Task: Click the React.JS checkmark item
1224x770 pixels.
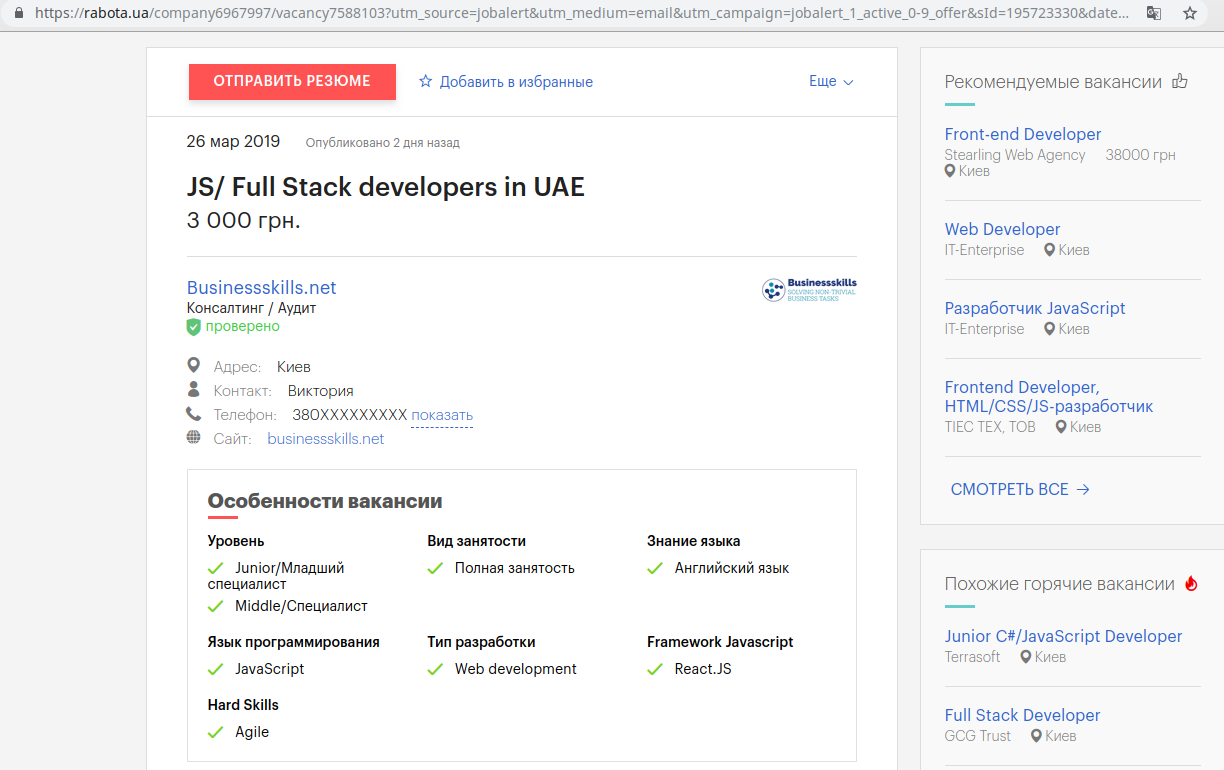Action: point(702,669)
